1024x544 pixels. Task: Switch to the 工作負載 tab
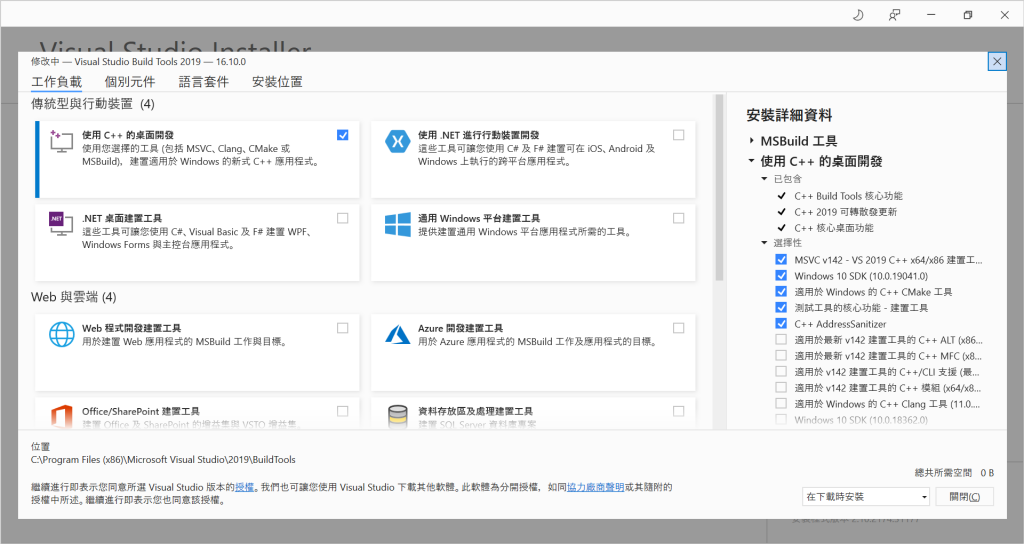57,82
